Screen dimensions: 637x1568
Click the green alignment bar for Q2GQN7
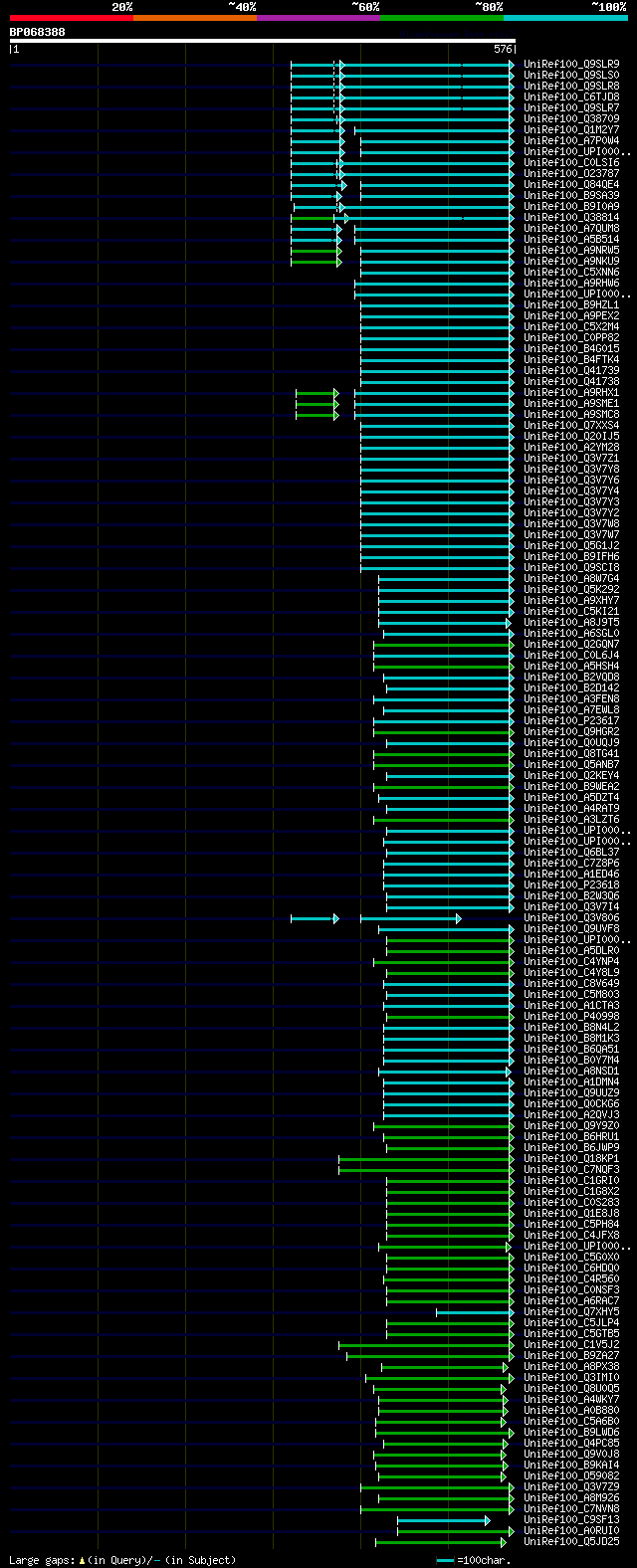(x=444, y=644)
